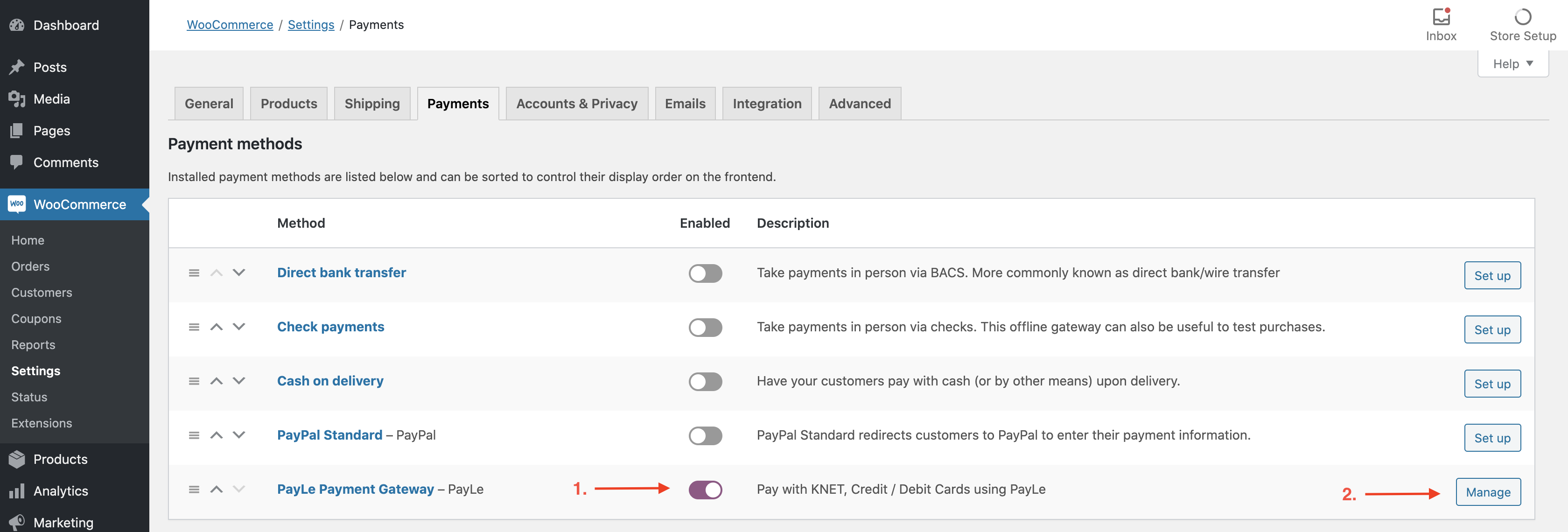Move PayPal Standard up one position

tap(217, 435)
